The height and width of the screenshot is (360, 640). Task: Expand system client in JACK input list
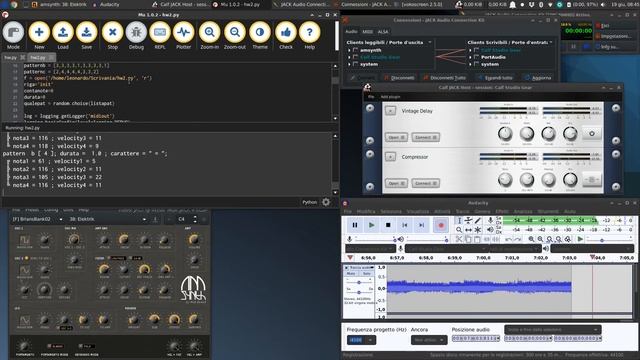point(470,64)
